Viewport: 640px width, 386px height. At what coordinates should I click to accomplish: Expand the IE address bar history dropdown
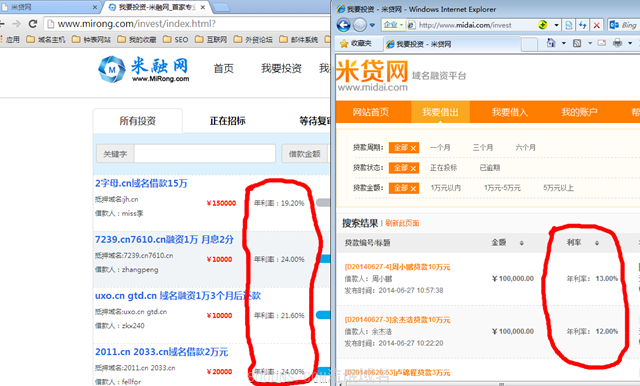(x=556, y=25)
